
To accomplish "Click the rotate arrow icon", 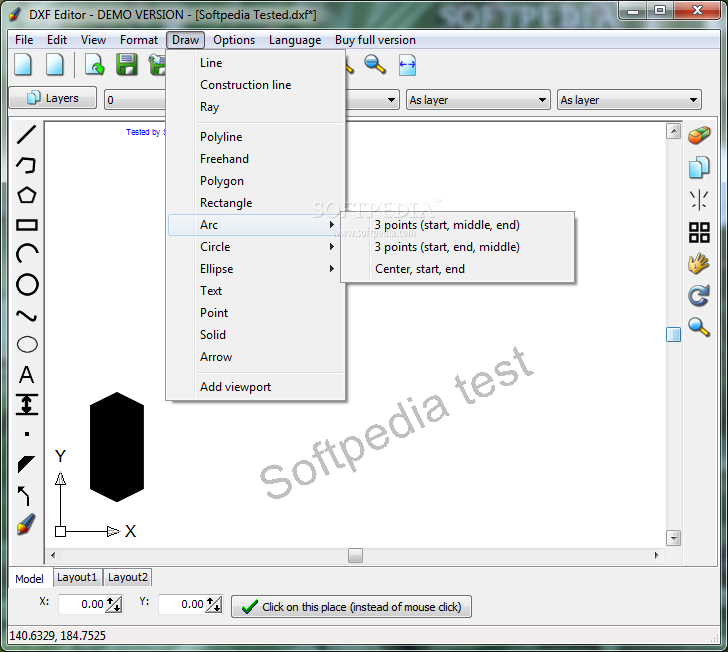I will [x=699, y=295].
